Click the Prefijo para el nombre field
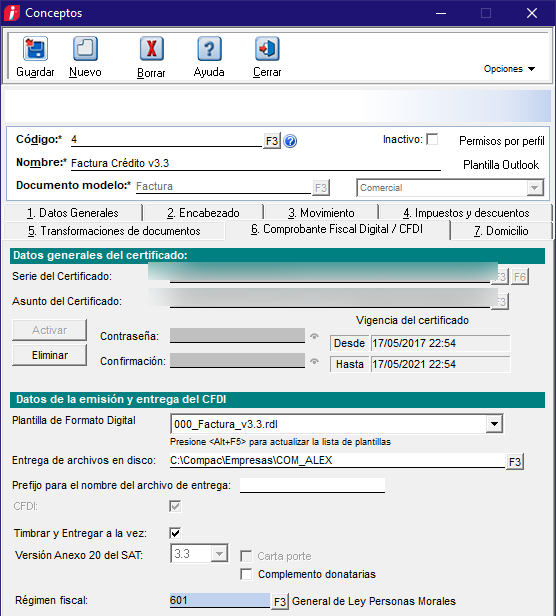This screenshot has height=616, width=556. (312, 485)
